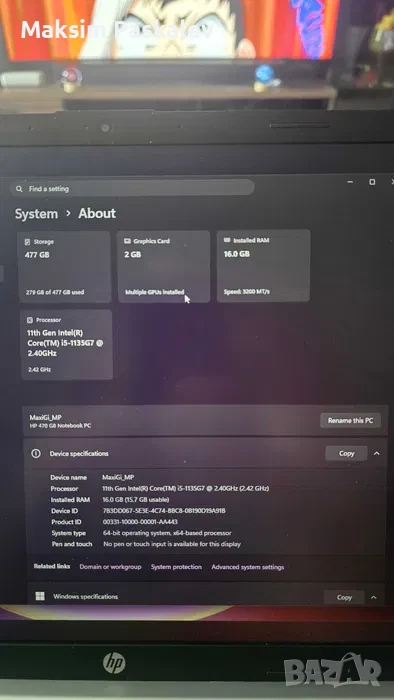
Task: Copy the Windows specifications
Action: 344,597
